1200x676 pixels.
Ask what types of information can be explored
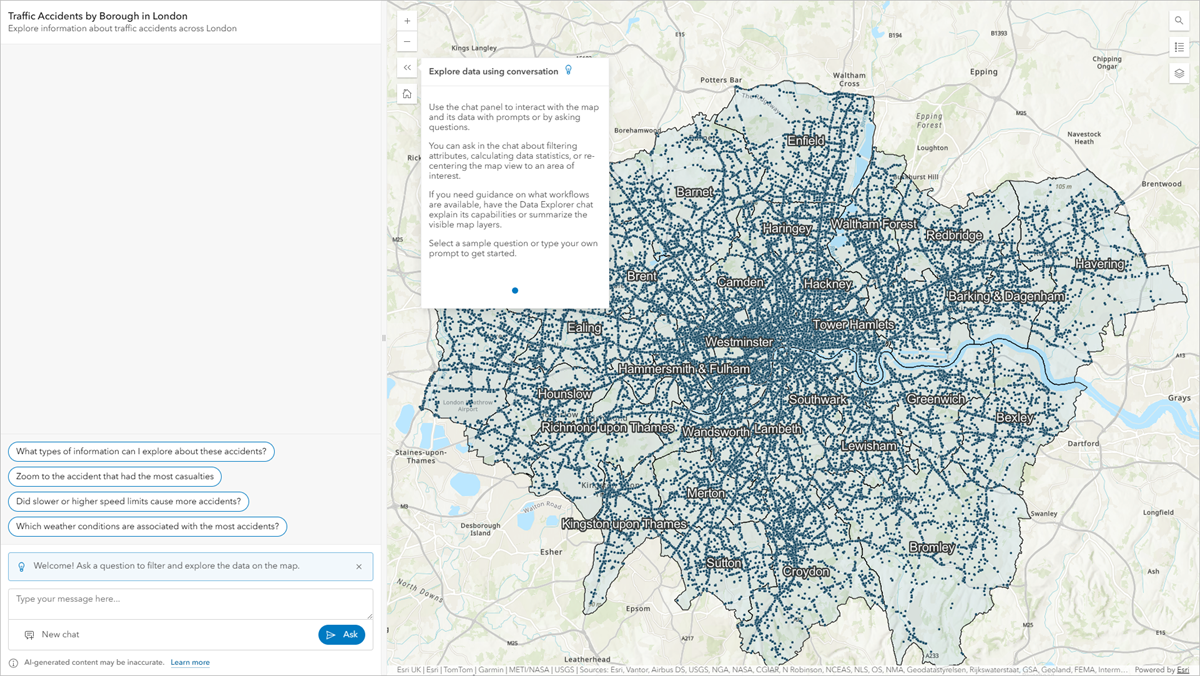141,451
